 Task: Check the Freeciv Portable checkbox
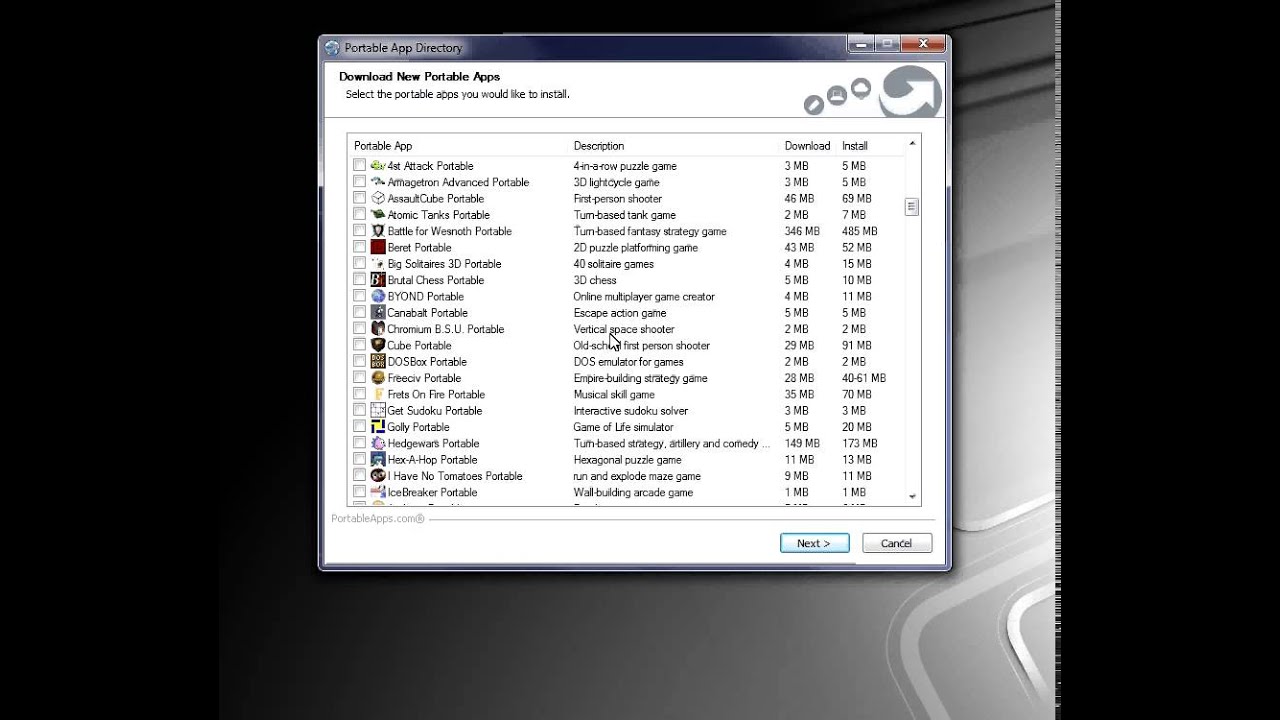[x=359, y=378]
